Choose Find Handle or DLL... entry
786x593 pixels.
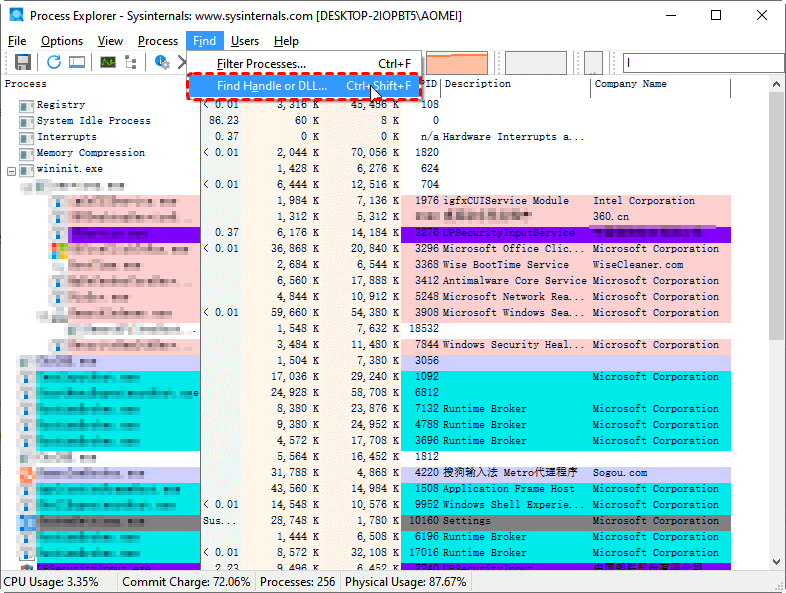pos(304,86)
